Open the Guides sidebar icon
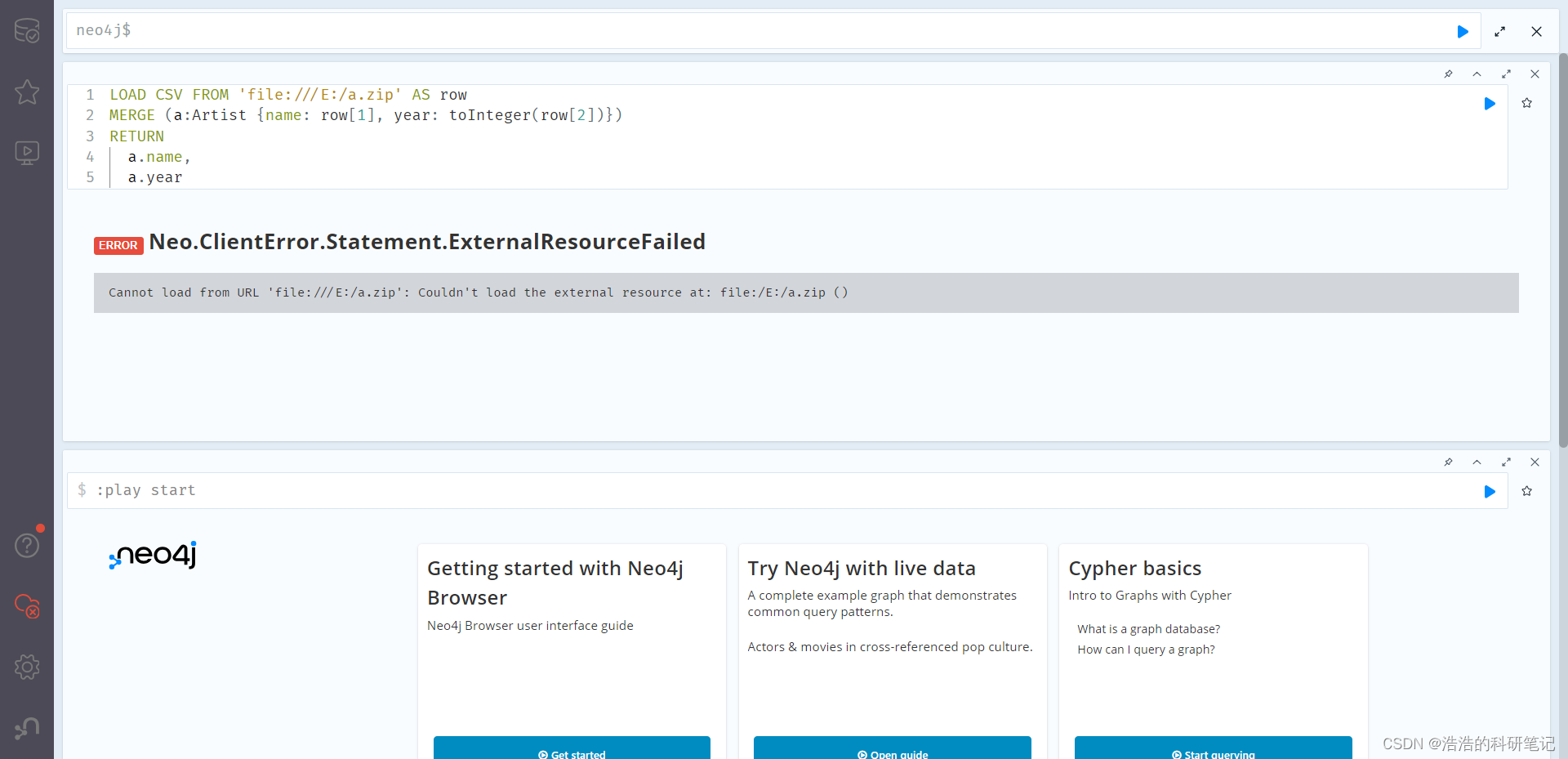This screenshot has width=1568, height=759. [27, 153]
